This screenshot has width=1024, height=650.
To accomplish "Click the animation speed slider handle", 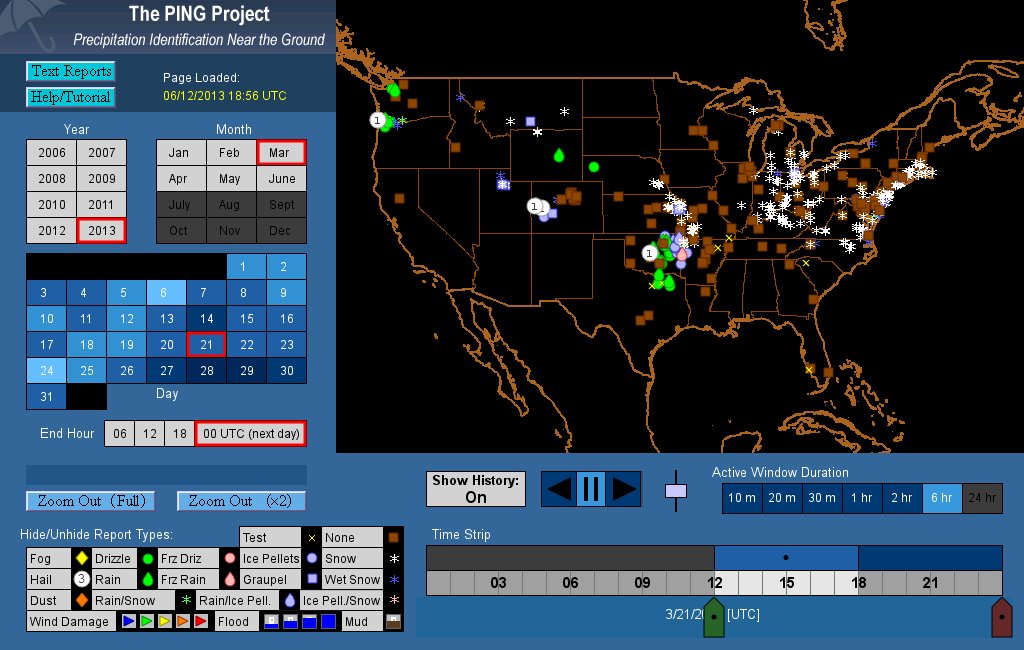I will pos(676,490).
